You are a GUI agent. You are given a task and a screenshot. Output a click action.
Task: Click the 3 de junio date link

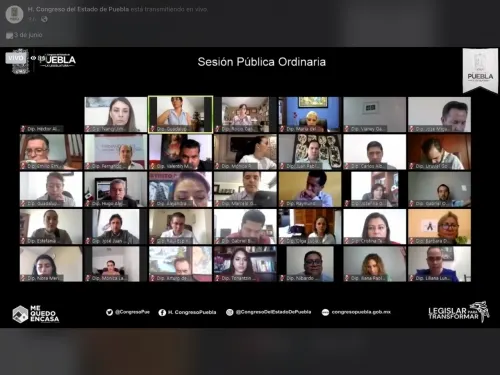coord(28,35)
